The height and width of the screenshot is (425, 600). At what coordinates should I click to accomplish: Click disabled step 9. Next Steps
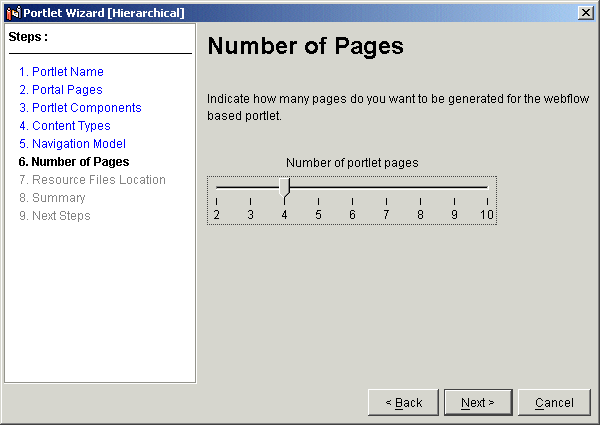point(55,215)
